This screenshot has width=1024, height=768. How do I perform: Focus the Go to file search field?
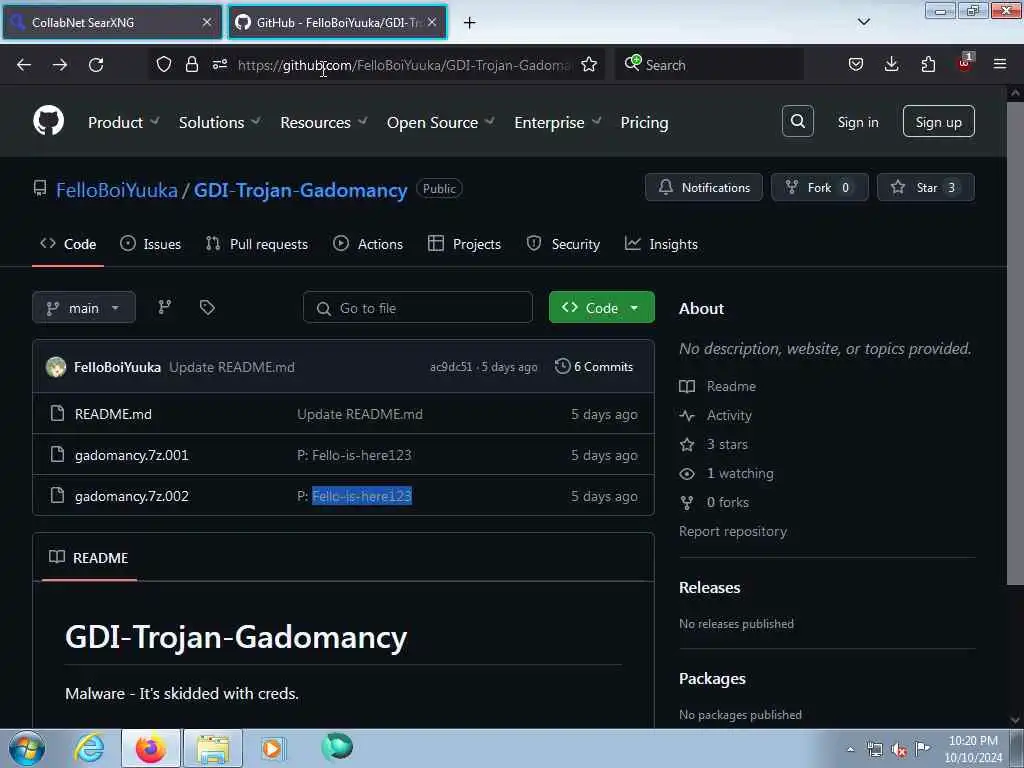coord(418,308)
